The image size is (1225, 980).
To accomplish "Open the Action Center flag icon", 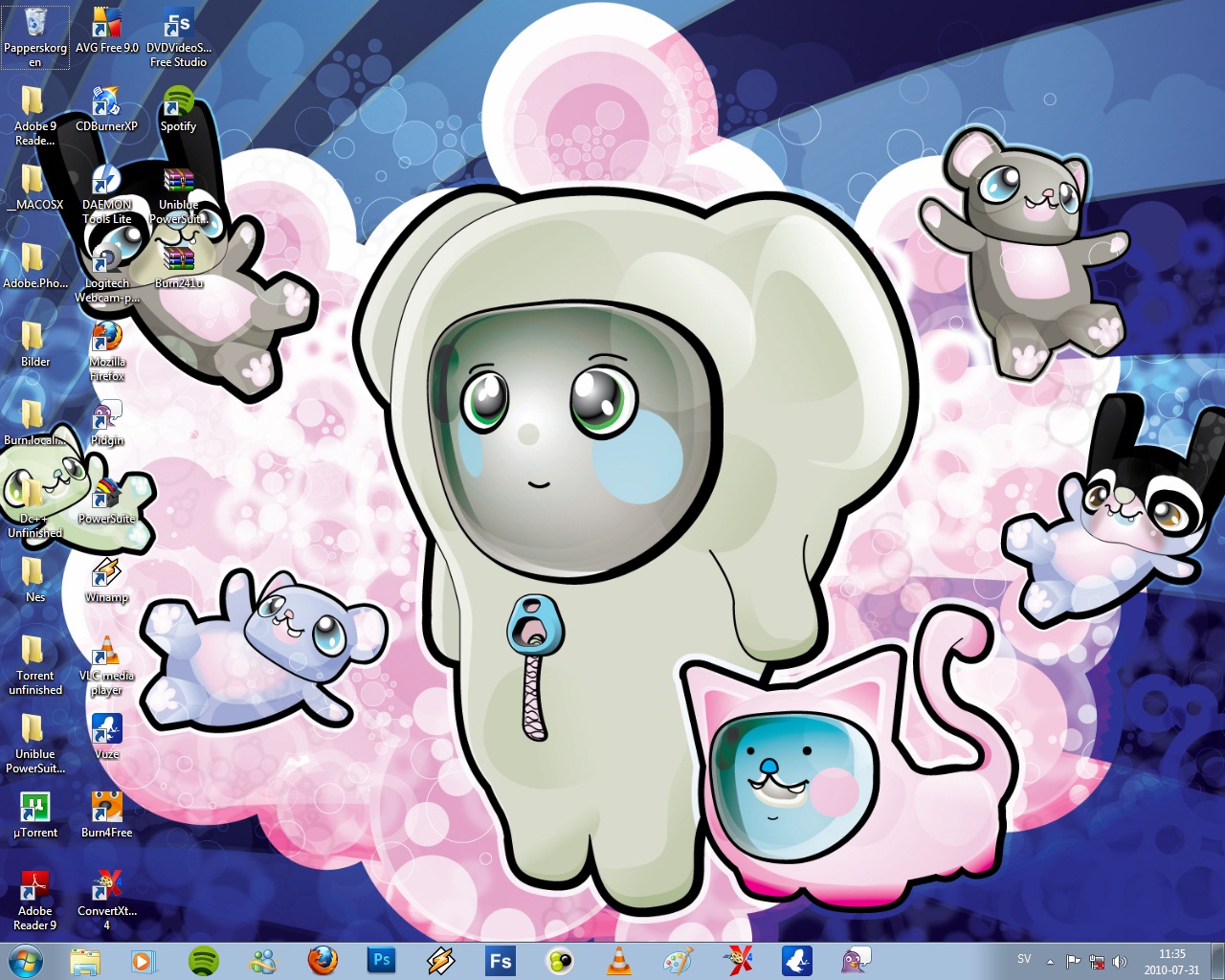I will pos(1073,961).
